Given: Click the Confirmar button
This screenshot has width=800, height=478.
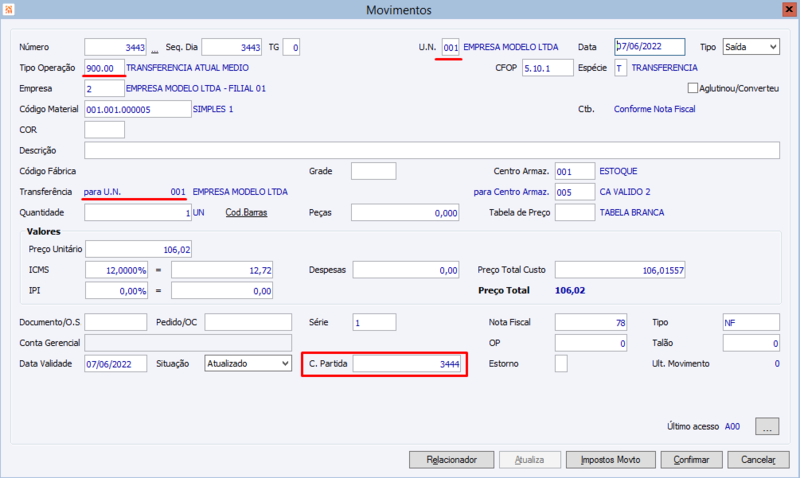Looking at the screenshot, I should click(691, 460).
